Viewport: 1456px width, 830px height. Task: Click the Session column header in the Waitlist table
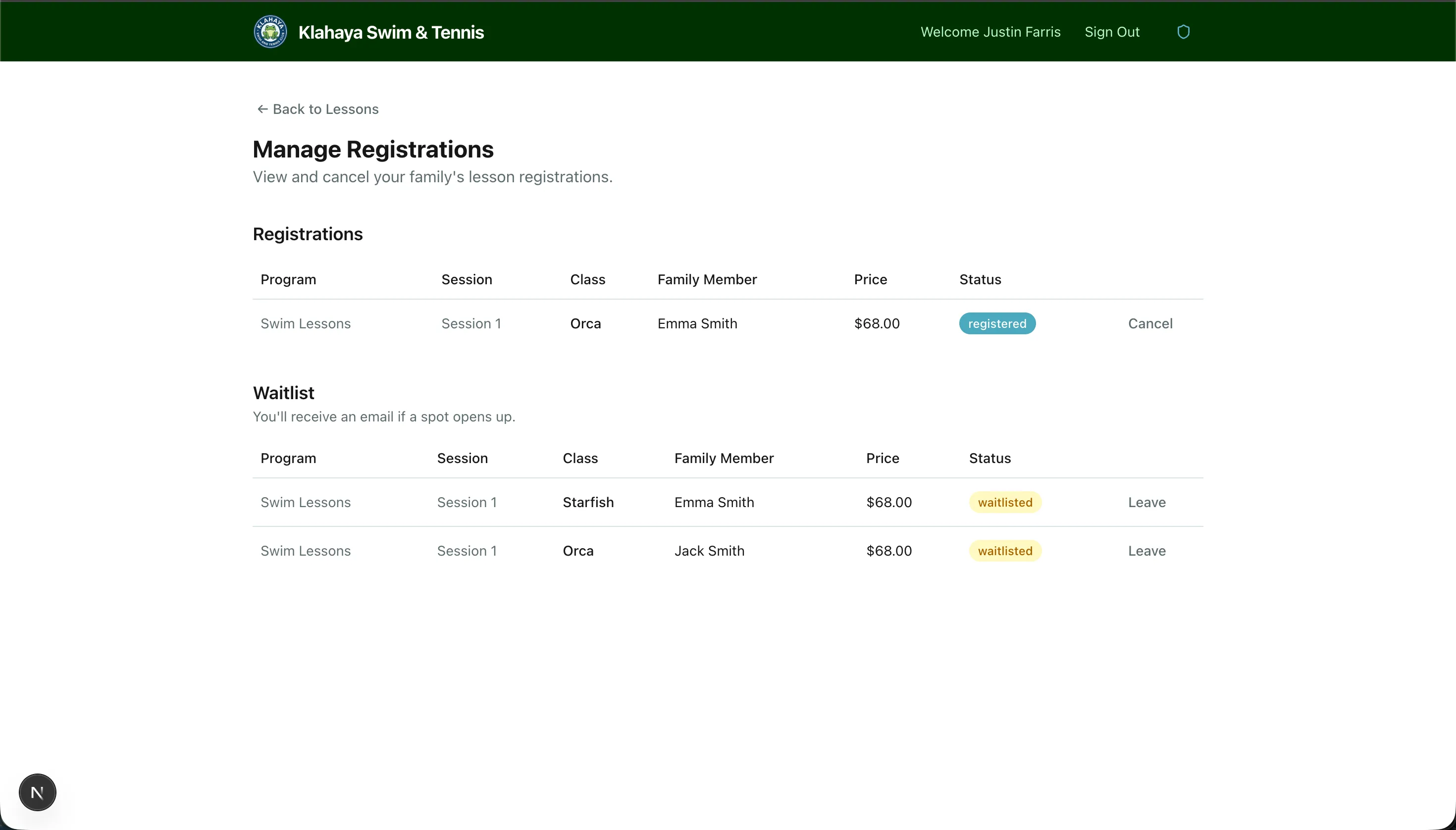[462, 458]
